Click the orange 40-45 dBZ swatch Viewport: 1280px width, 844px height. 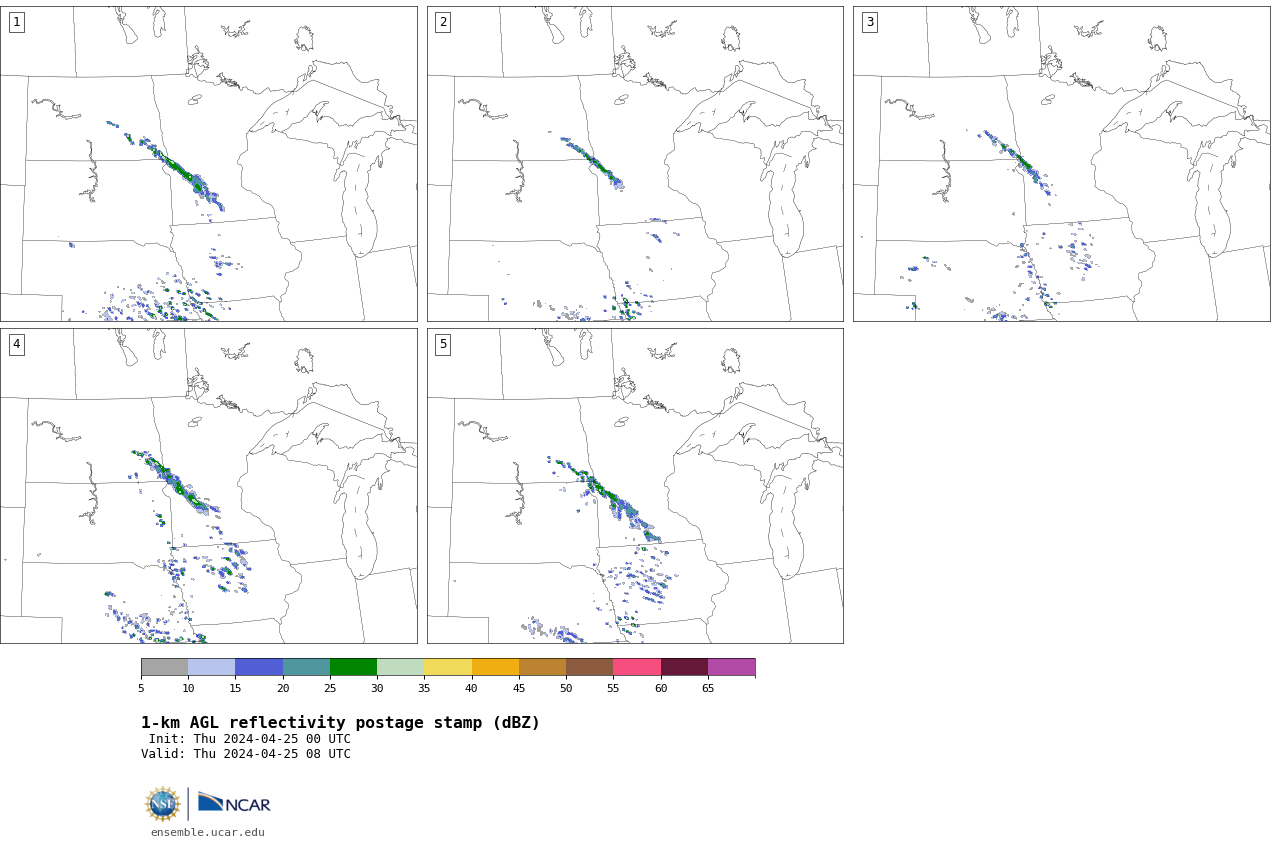click(x=495, y=667)
